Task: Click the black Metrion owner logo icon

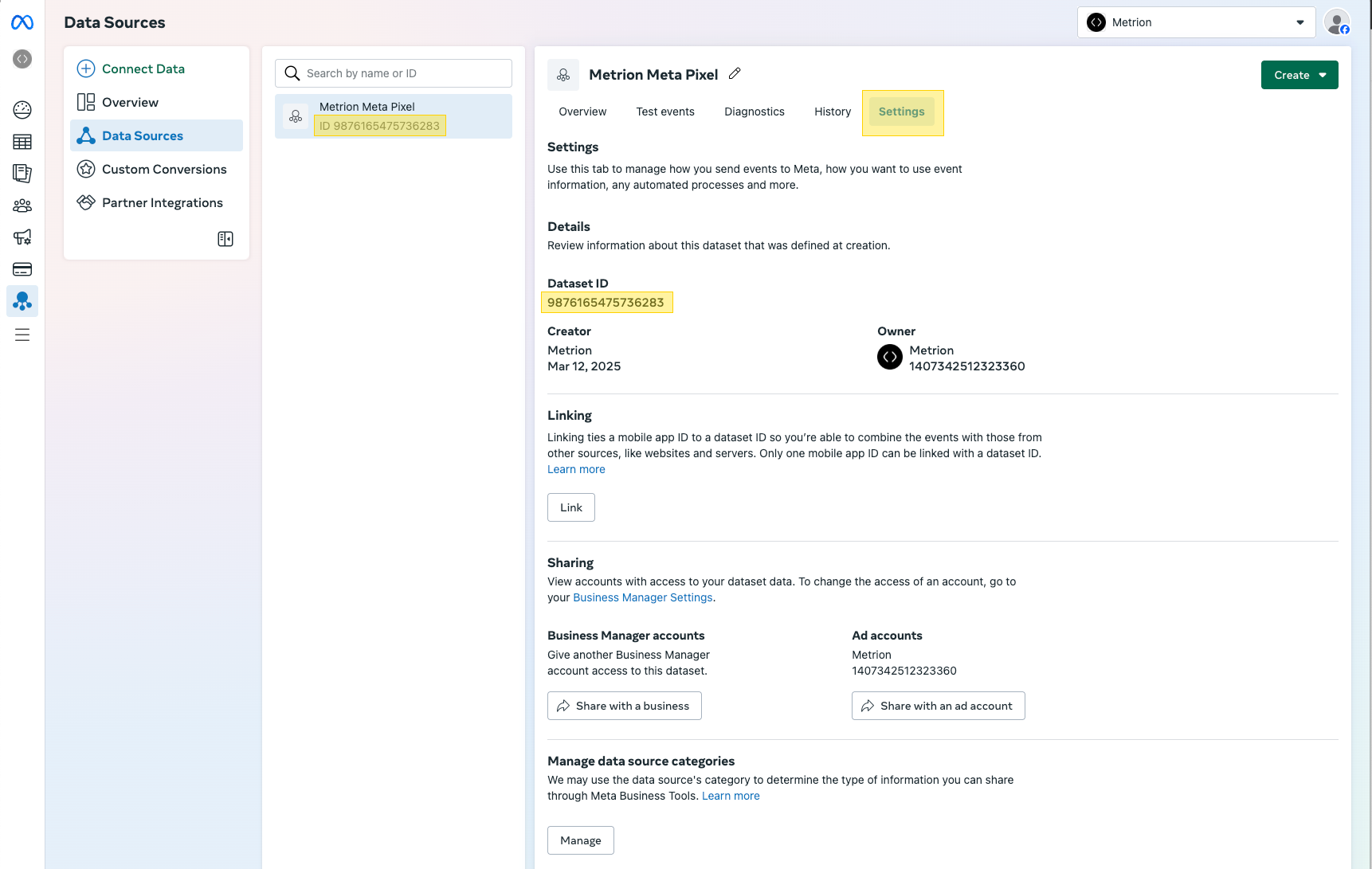Action: point(890,357)
